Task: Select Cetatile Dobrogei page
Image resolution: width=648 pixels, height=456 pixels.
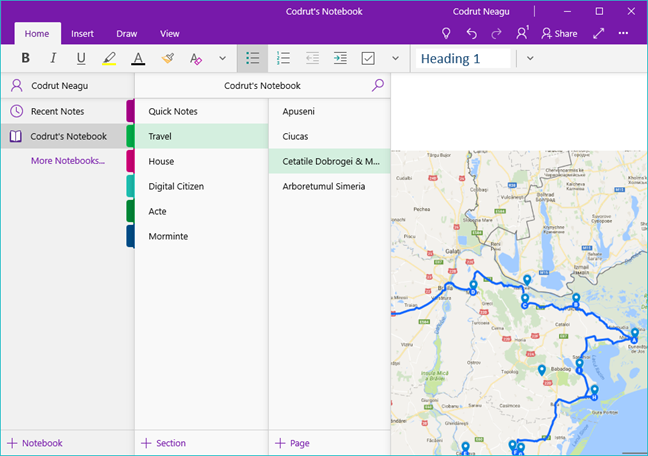Action: (329, 161)
